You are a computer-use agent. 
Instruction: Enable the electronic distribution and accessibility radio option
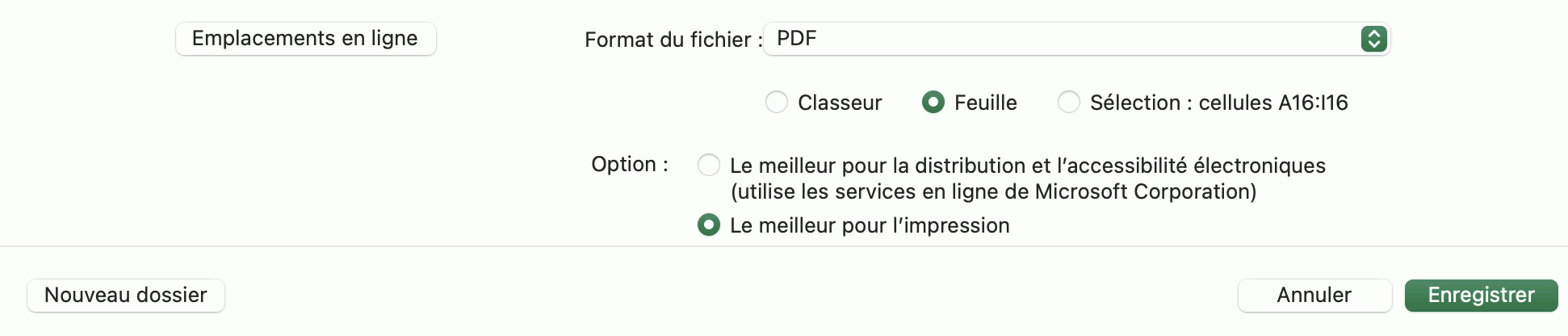tap(709, 166)
